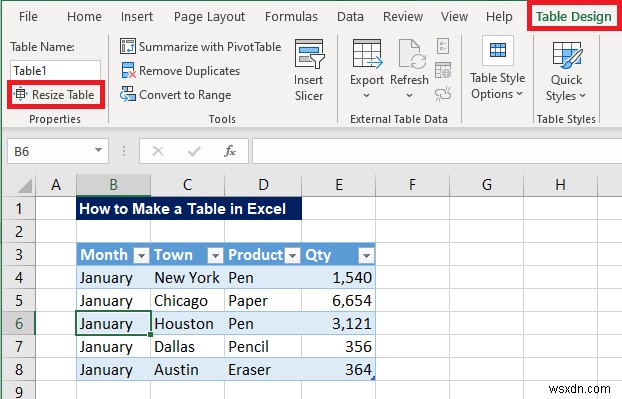Switch to the Help tab
The height and width of the screenshot is (399, 622).
click(499, 17)
